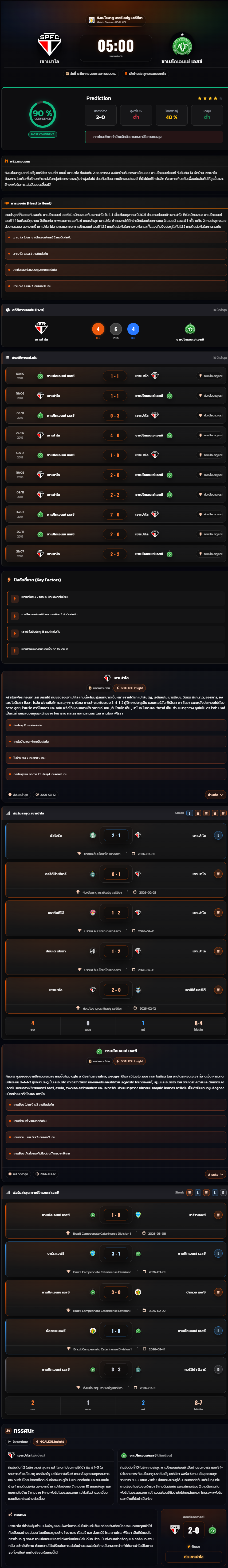Click the Chapecoense crest in the match header
228x1568 pixels.
coord(182,46)
